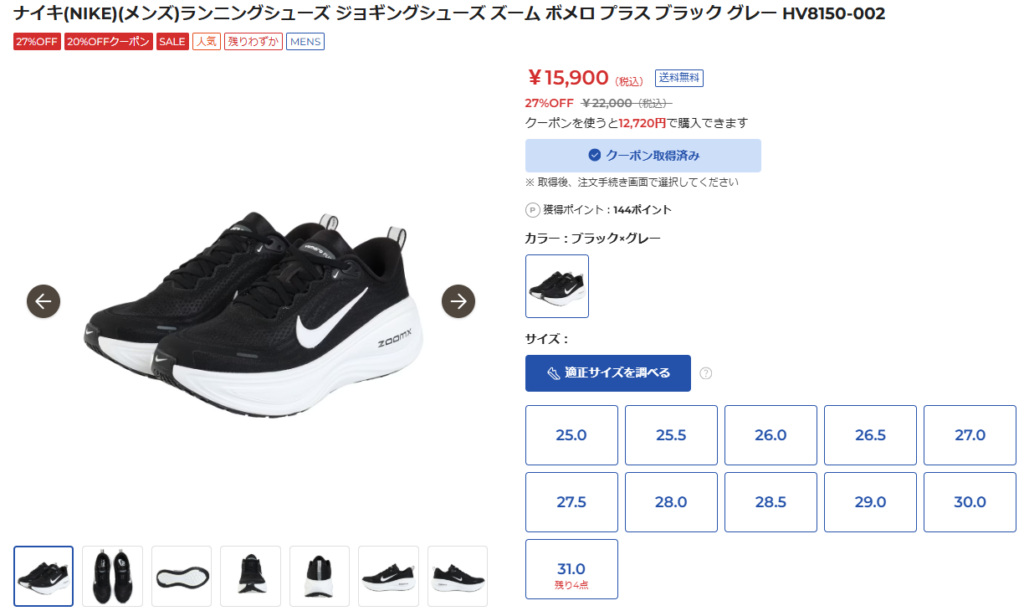Choose size 25.0

pos(571,435)
